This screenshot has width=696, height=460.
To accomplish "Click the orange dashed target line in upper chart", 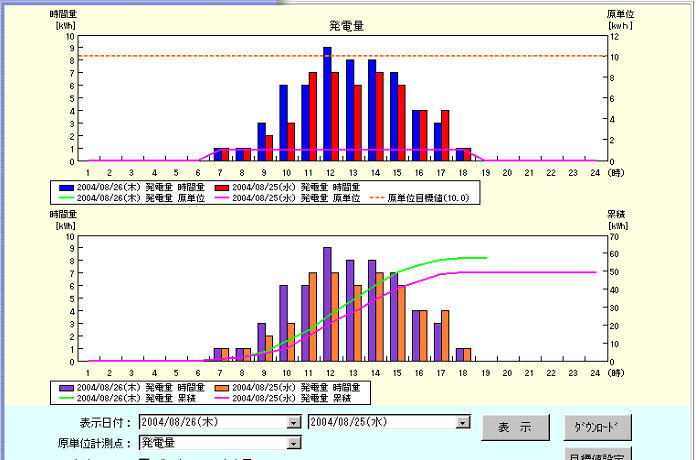I will (342, 56).
